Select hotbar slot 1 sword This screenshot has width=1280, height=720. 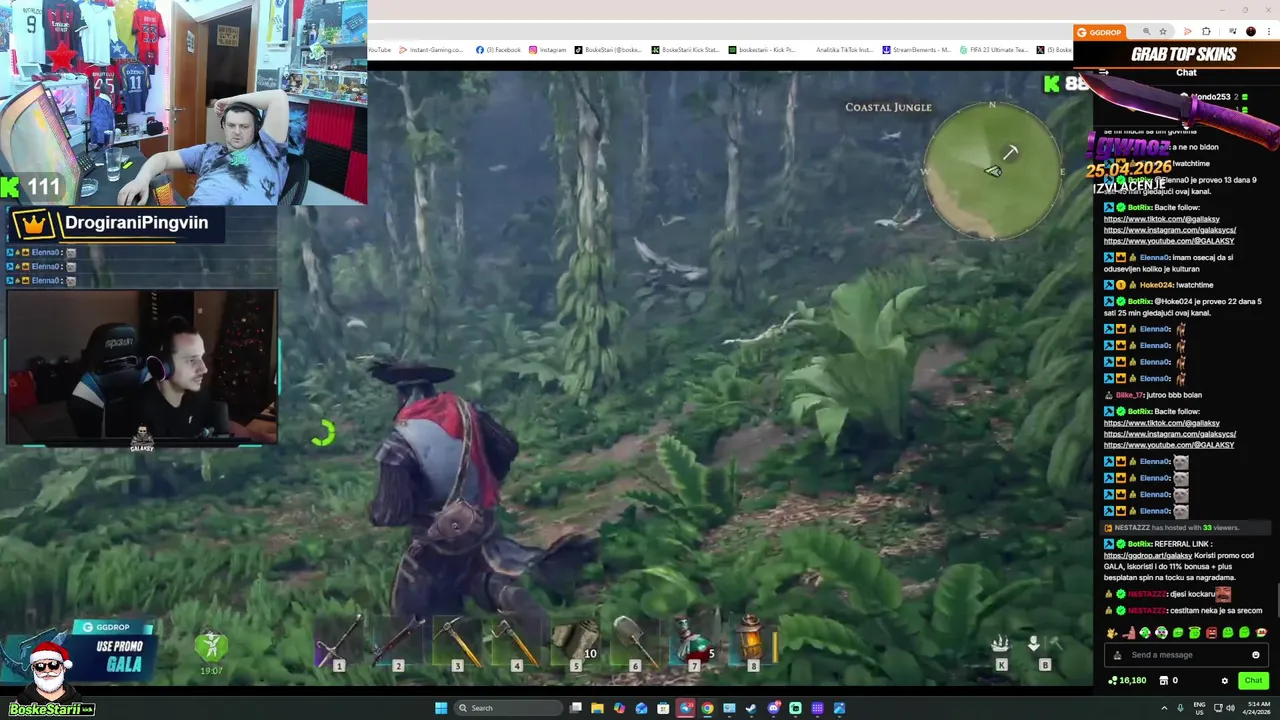coord(339,642)
